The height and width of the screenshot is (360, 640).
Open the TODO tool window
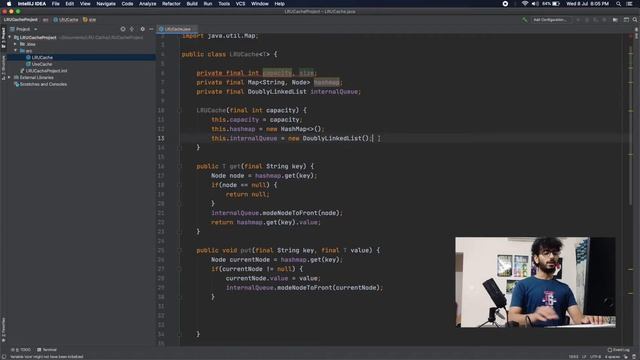tap(21, 350)
